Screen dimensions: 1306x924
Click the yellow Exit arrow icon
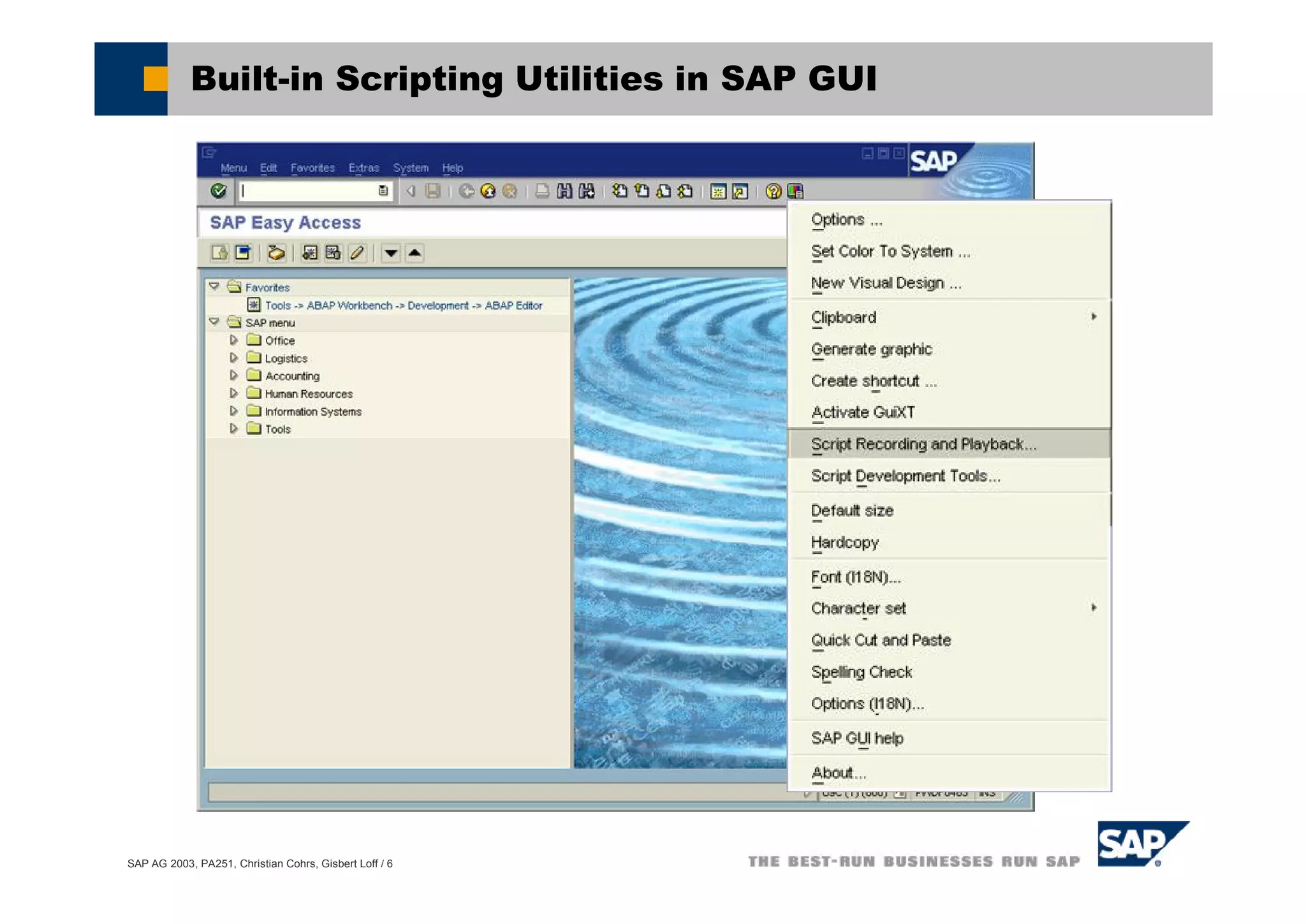pyautogui.click(x=488, y=191)
